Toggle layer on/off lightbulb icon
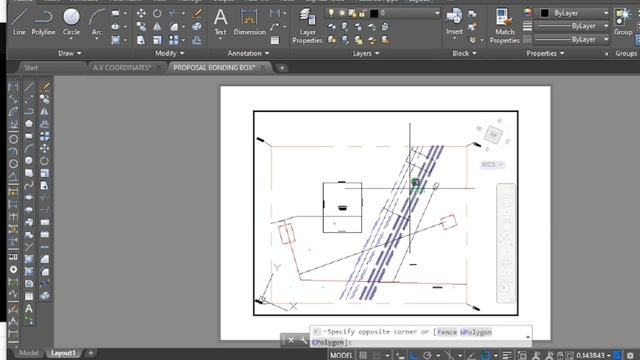The width and height of the screenshot is (640, 360). tap(331, 13)
